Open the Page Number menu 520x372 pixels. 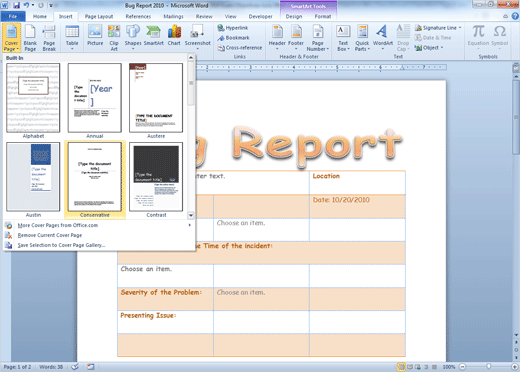(317, 38)
